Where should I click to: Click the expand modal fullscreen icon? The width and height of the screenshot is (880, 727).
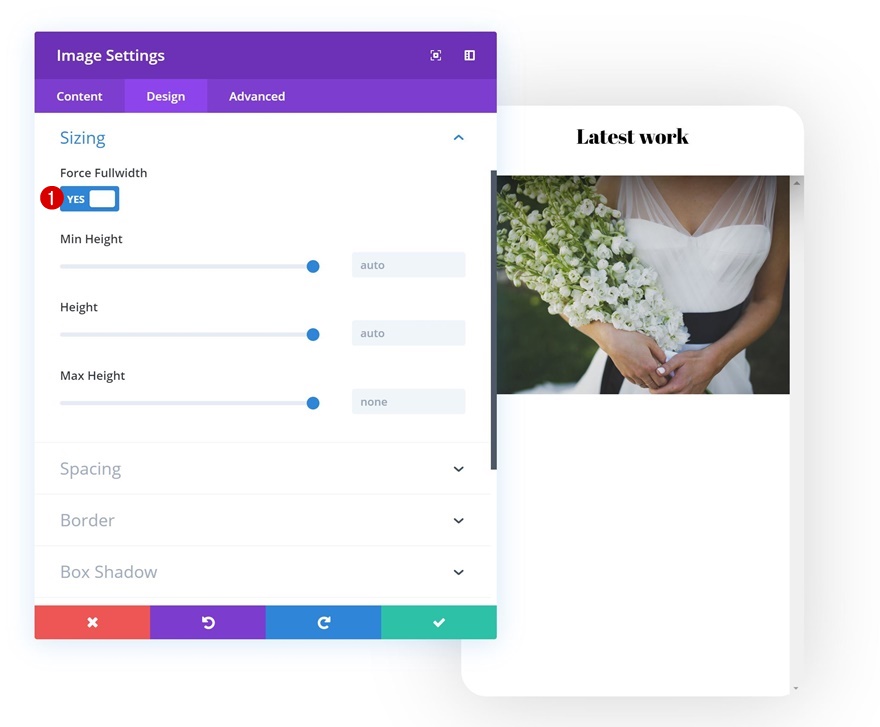pos(436,55)
